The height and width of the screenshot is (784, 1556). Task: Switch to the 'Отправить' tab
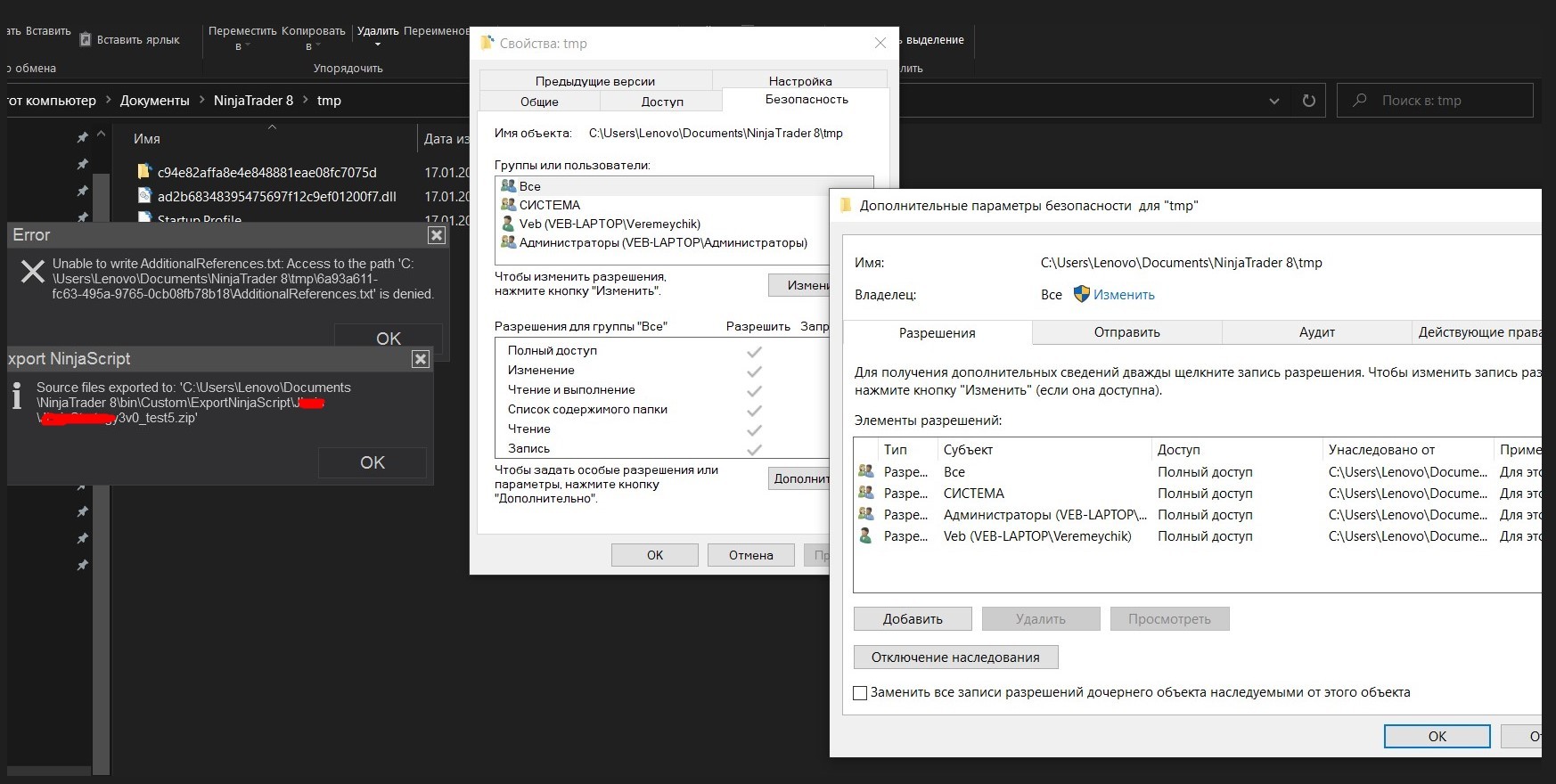point(1127,332)
